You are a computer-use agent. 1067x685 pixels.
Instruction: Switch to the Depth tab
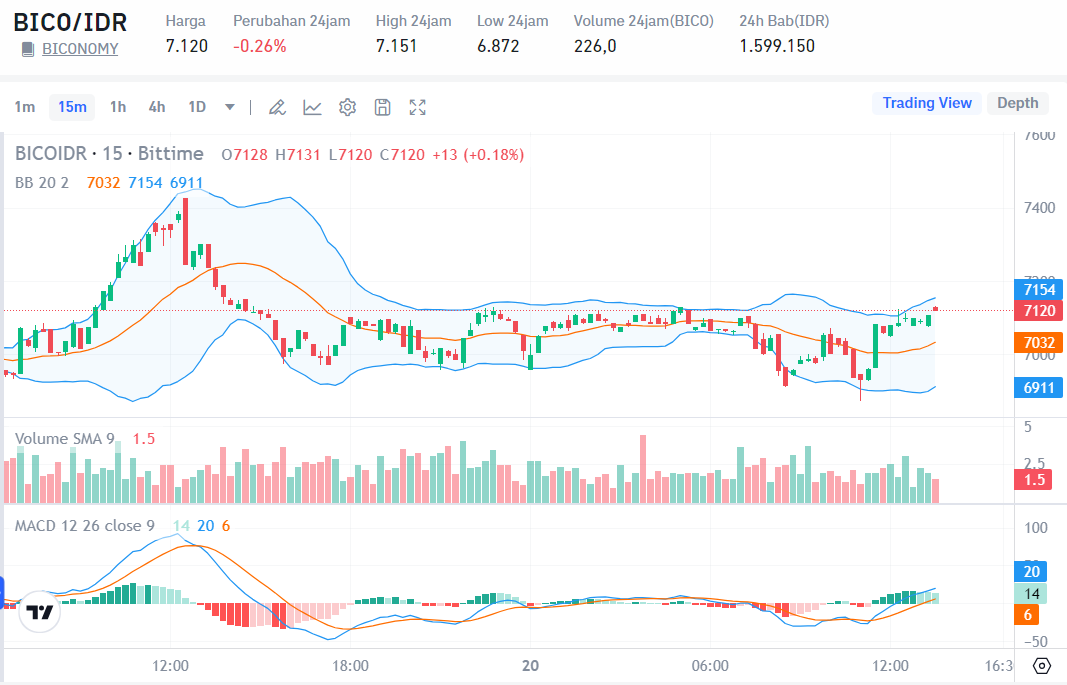(x=1017, y=103)
